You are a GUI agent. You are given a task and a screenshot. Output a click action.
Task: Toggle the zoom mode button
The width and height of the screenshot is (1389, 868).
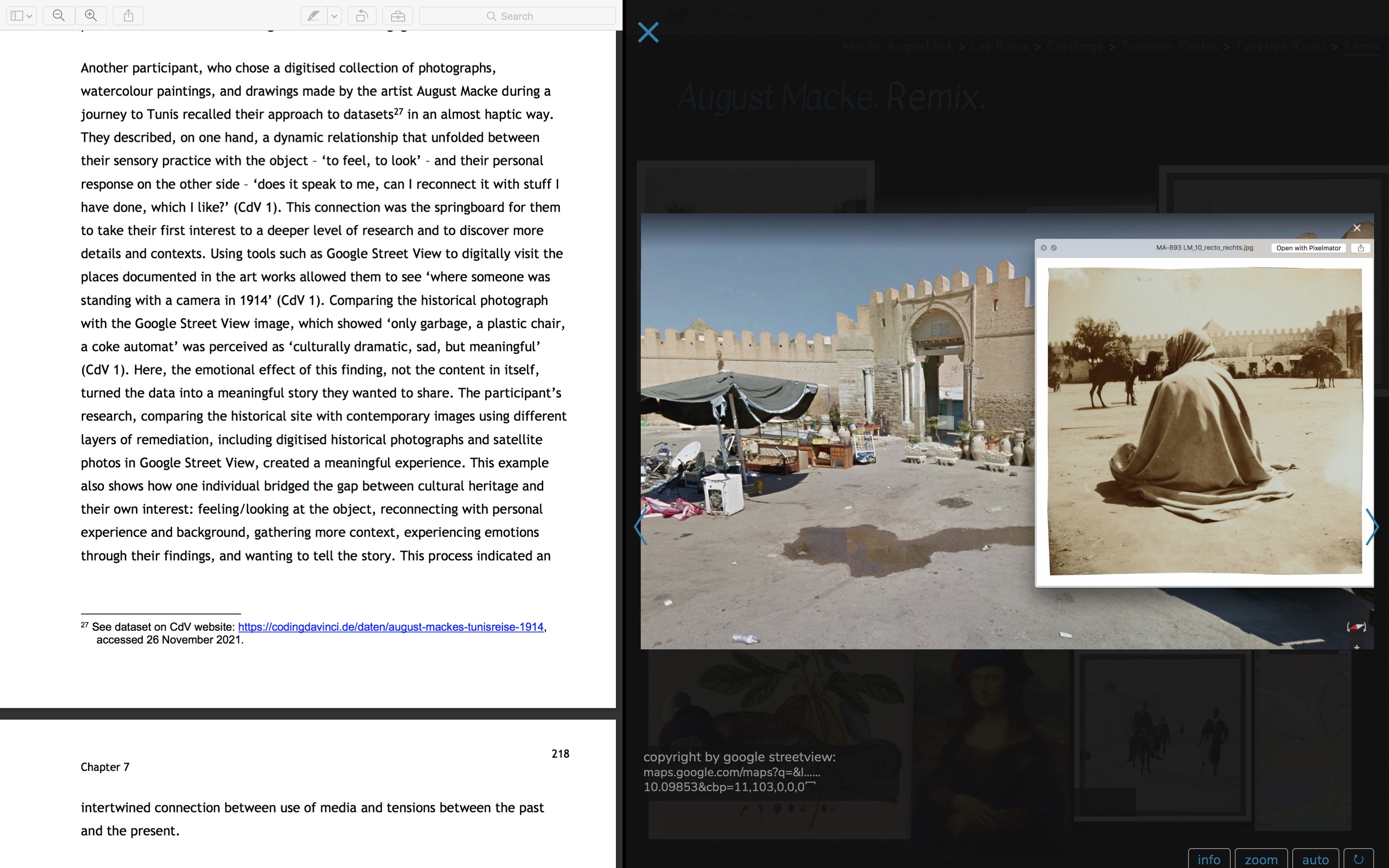[x=1261, y=859]
